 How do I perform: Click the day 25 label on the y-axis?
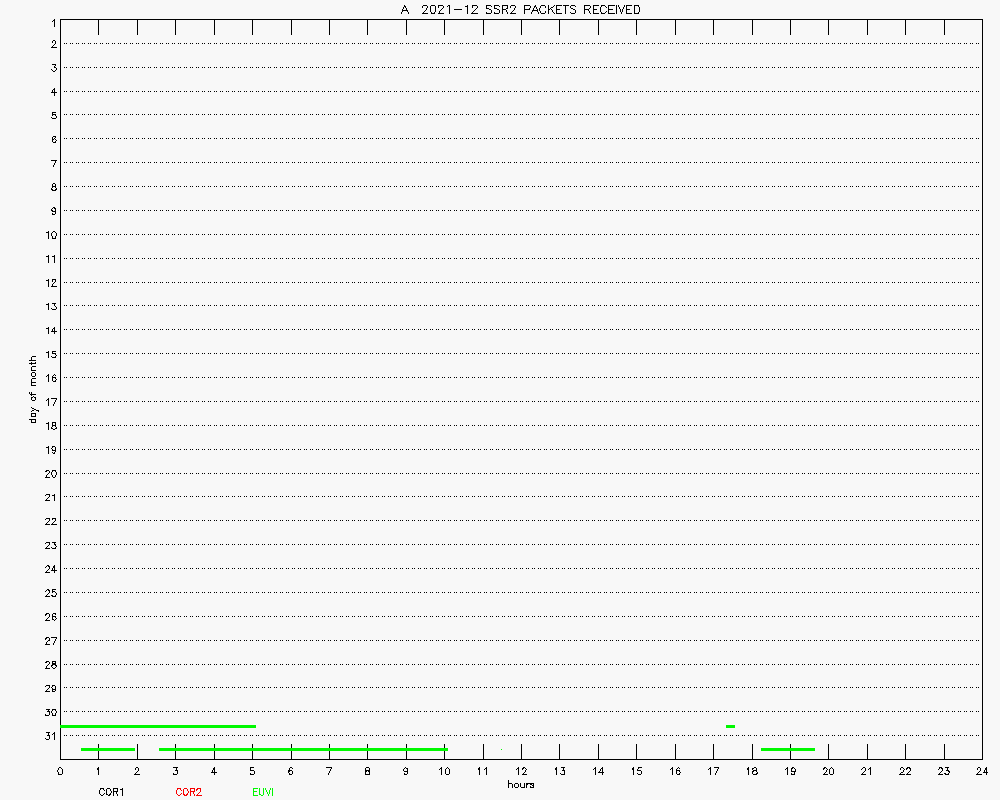(49, 593)
